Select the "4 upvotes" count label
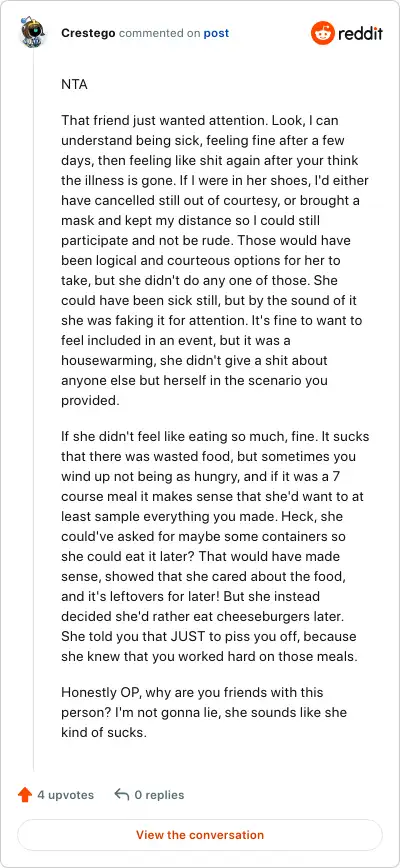The image size is (400, 868). [65, 795]
